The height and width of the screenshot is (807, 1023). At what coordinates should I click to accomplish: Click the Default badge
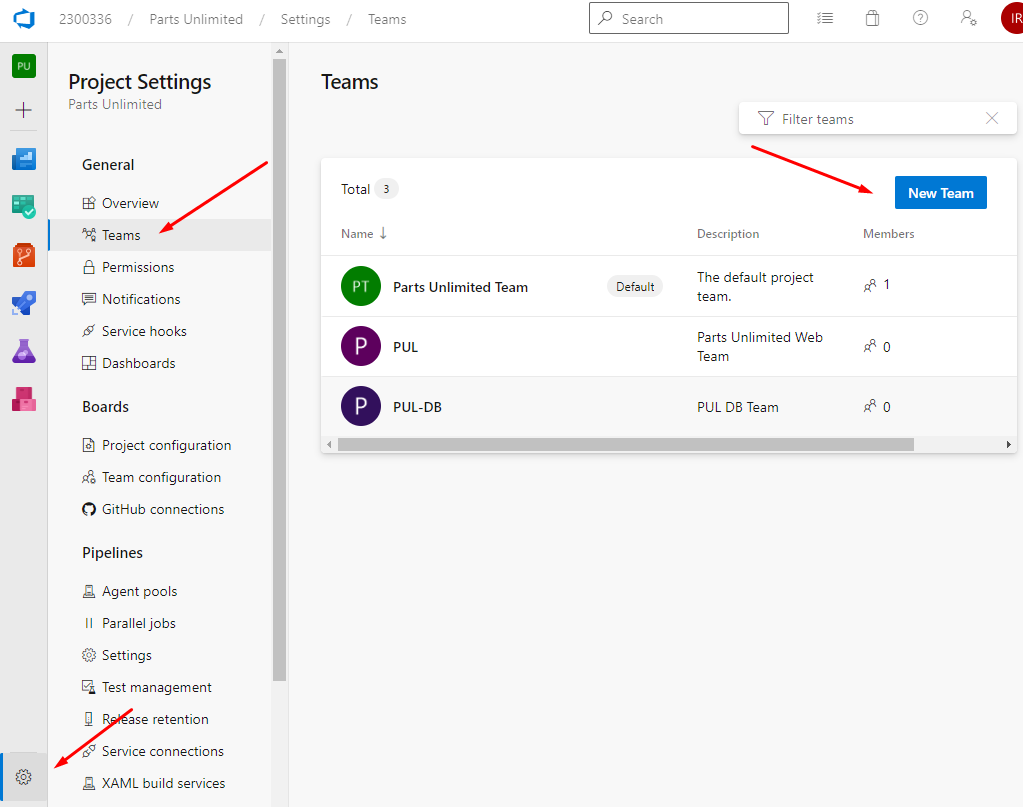point(635,286)
